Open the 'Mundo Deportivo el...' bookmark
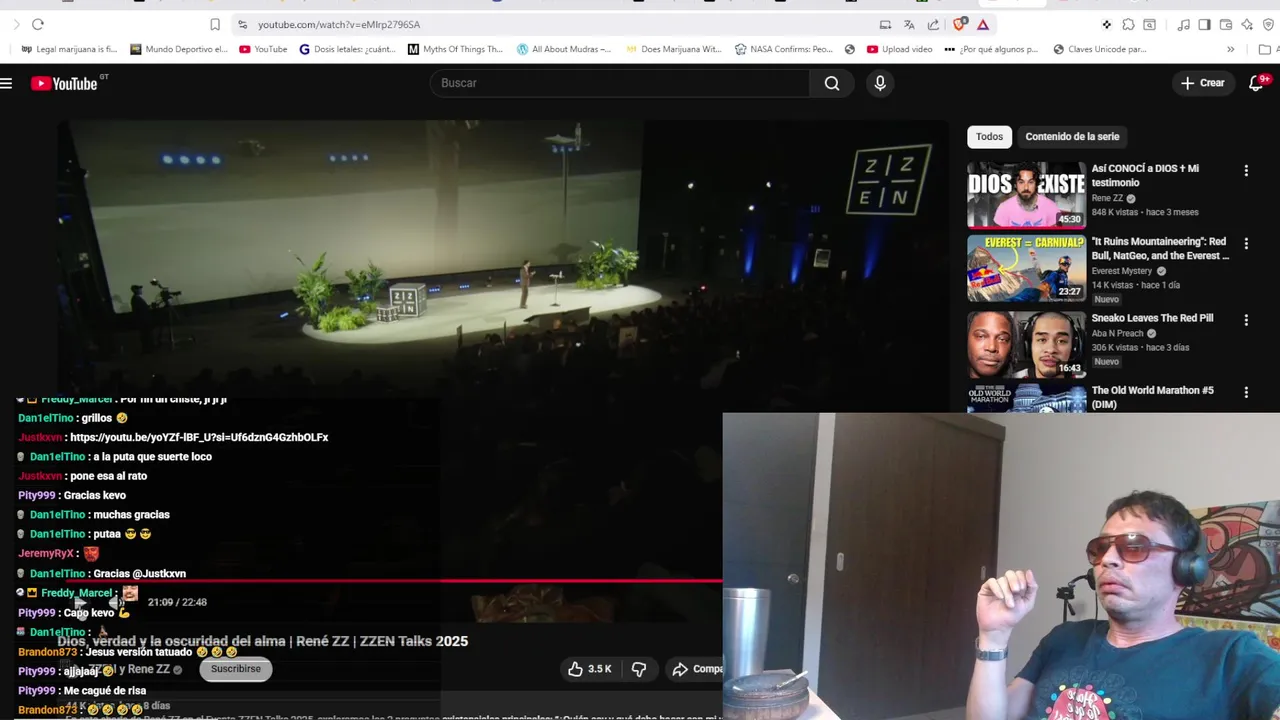Screen dimensions: 1280x720 point(178,49)
